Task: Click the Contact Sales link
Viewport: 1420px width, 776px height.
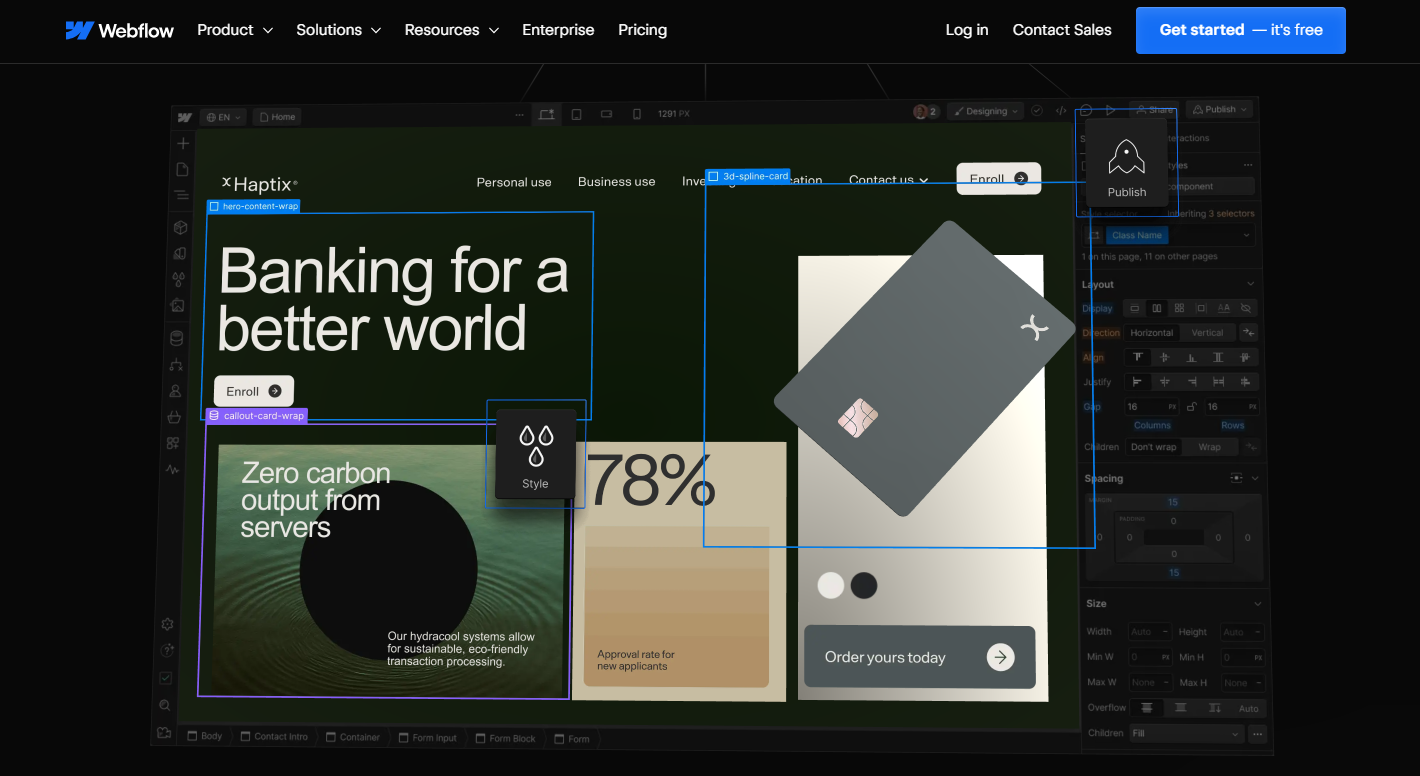Action: pyautogui.click(x=1062, y=30)
